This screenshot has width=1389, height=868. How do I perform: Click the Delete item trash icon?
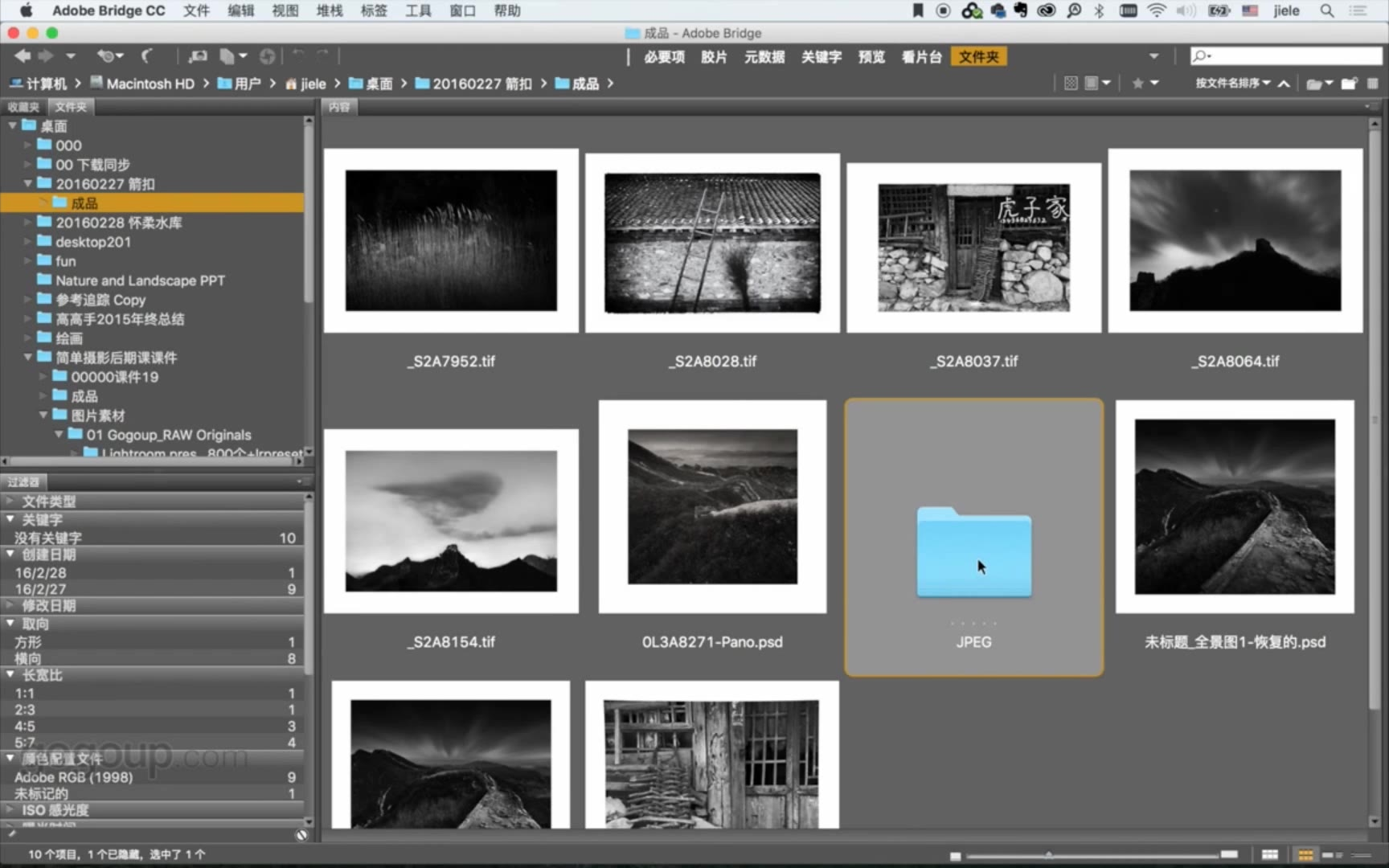click(x=1373, y=84)
